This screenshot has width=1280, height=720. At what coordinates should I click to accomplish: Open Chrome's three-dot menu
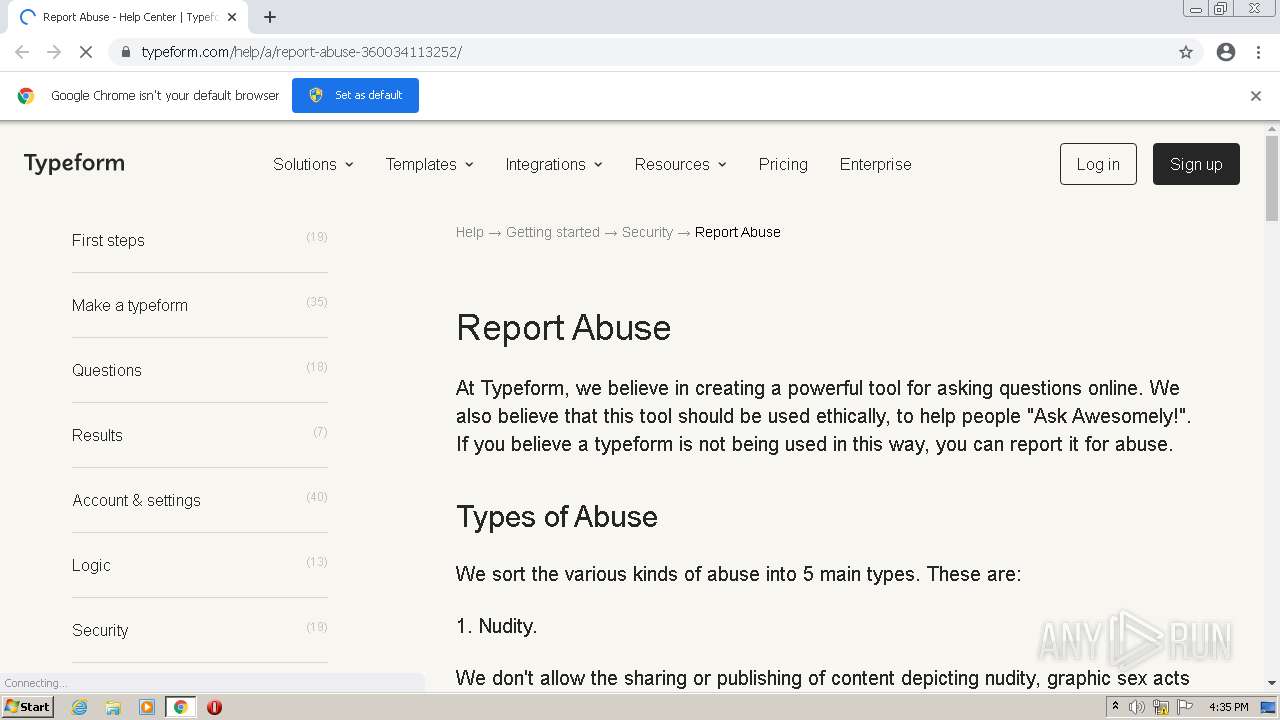(1258, 52)
